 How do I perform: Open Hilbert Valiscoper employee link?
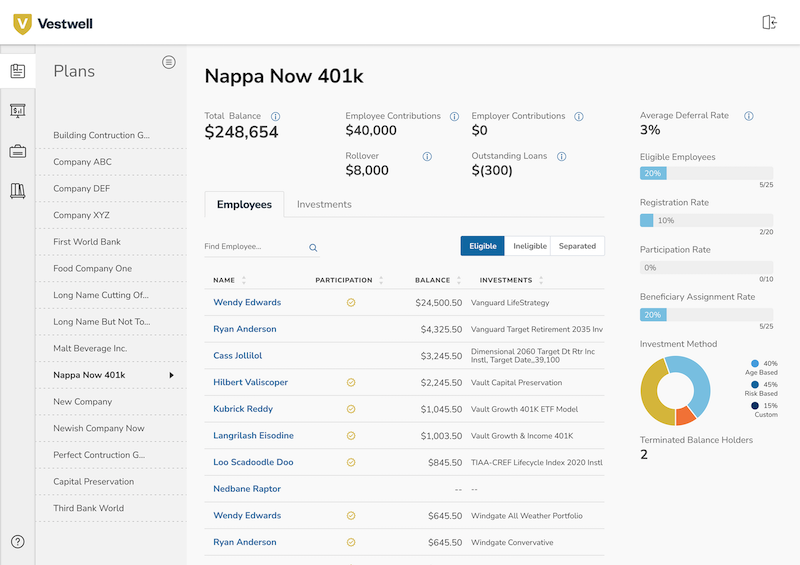click(x=251, y=382)
